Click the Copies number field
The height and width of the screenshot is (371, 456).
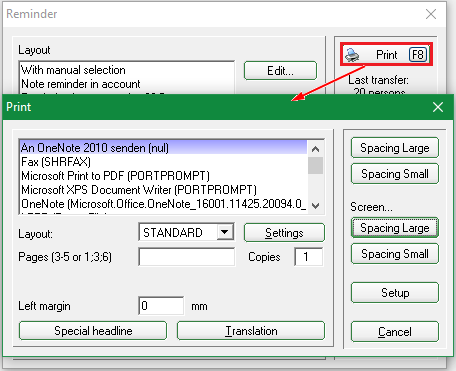(x=308, y=257)
